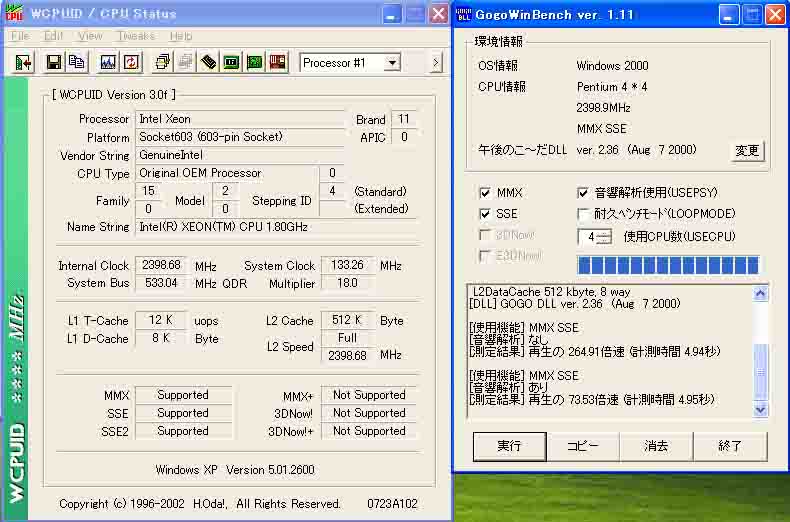Click the L2 Cache value 512 K
This screenshot has height=522, width=790.
click(347, 320)
